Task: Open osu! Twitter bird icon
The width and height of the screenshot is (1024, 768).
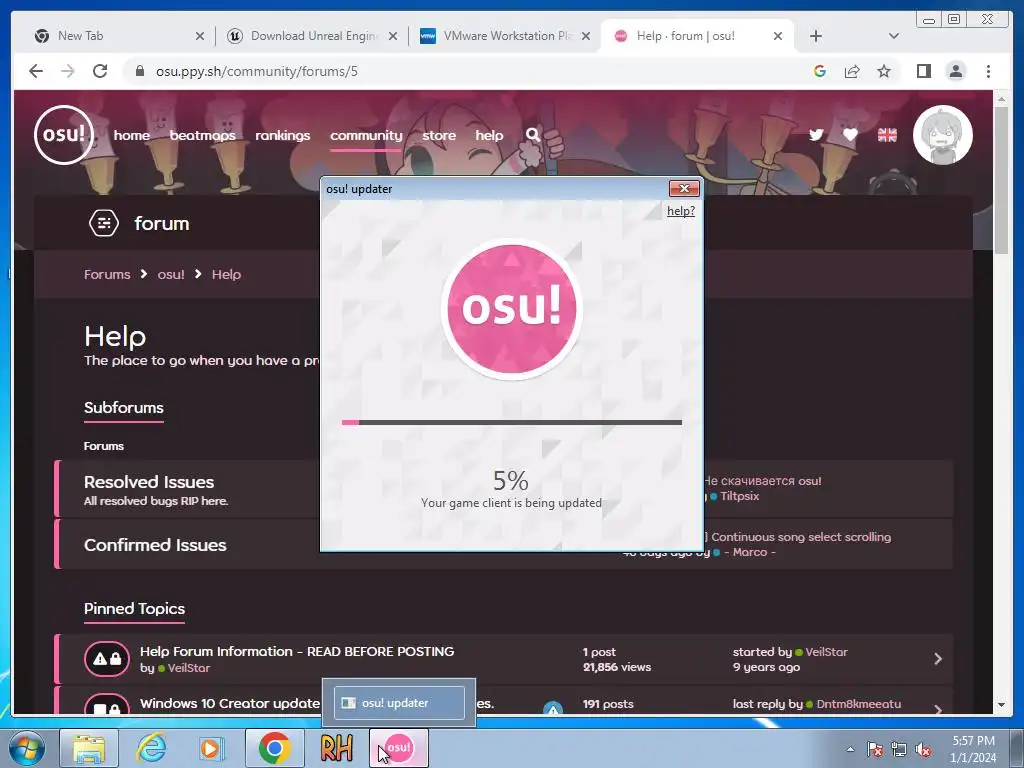Action: pos(816,135)
